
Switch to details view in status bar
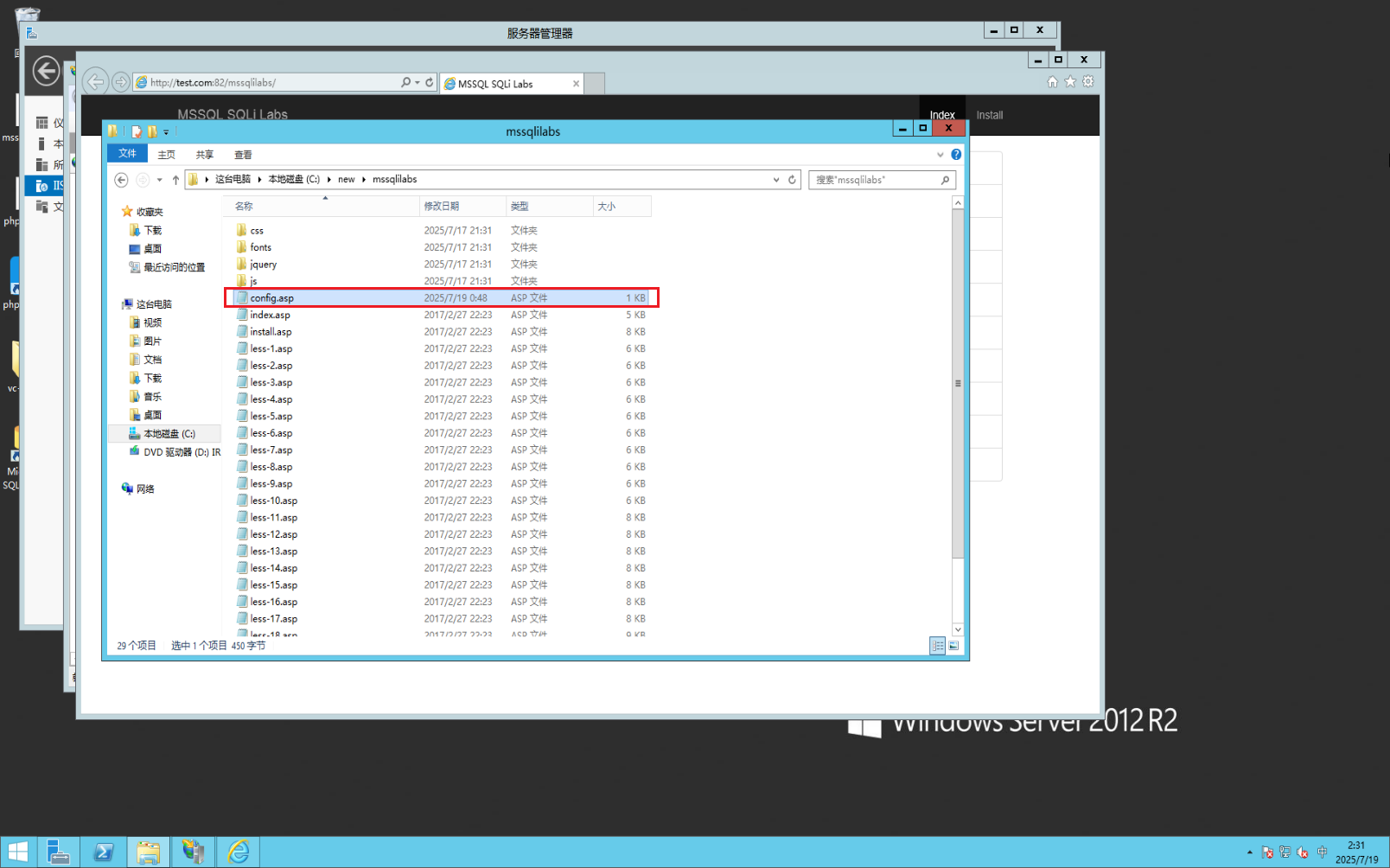pyautogui.click(x=937, y=645)
